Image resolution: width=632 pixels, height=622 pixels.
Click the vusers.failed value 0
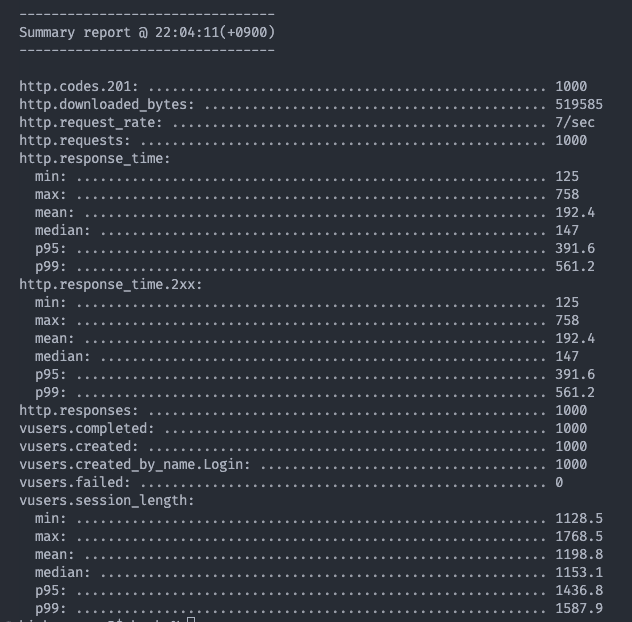[559, 482]
